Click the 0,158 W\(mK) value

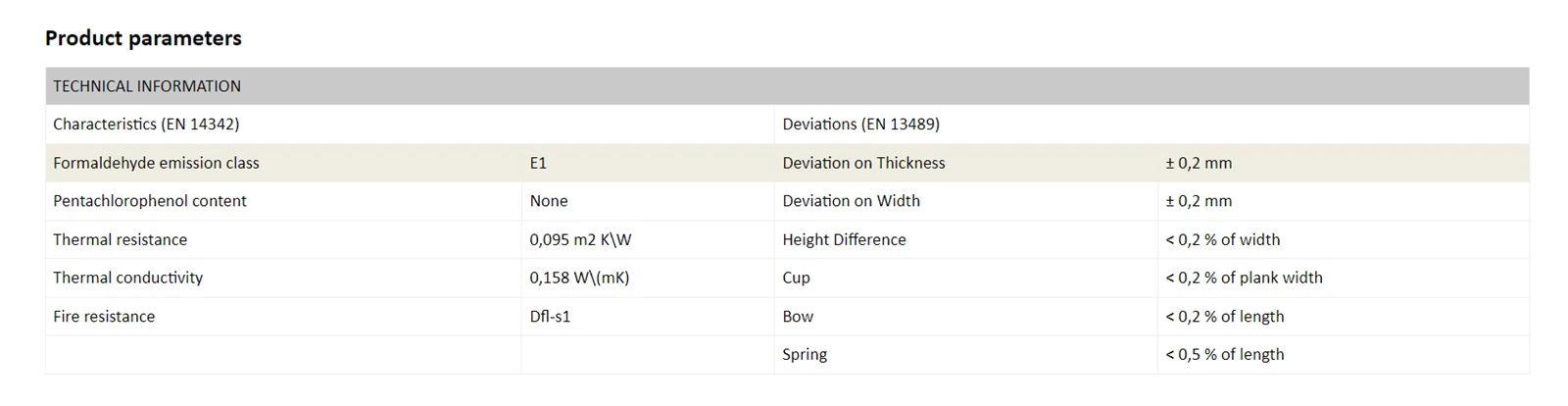click(x=579, y=278)
